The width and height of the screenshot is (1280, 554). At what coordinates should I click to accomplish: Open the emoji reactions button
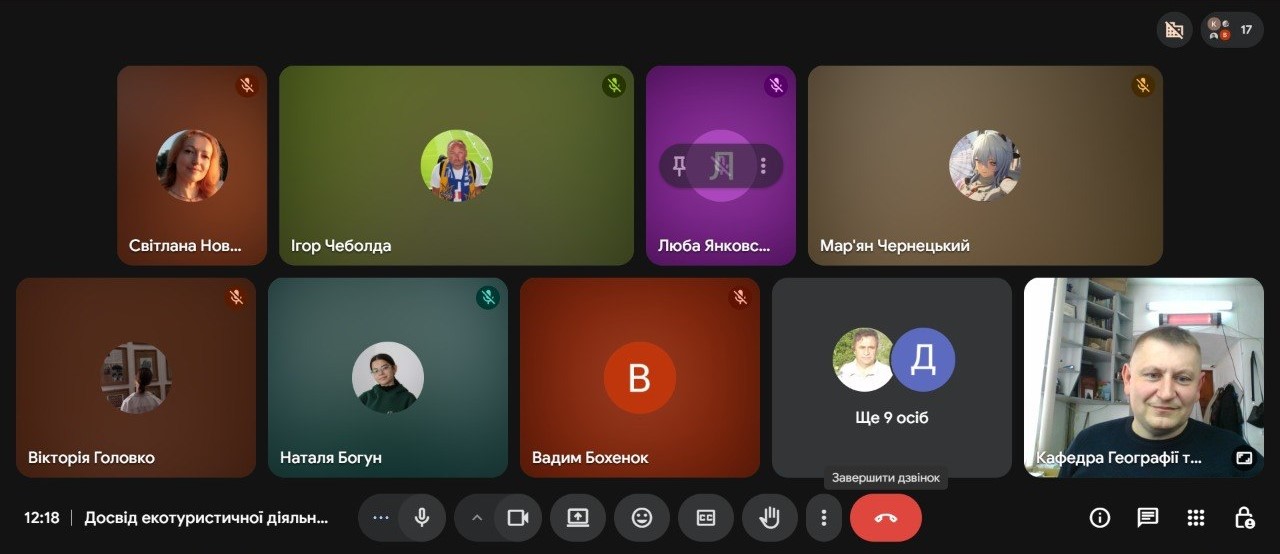(642, 517)
